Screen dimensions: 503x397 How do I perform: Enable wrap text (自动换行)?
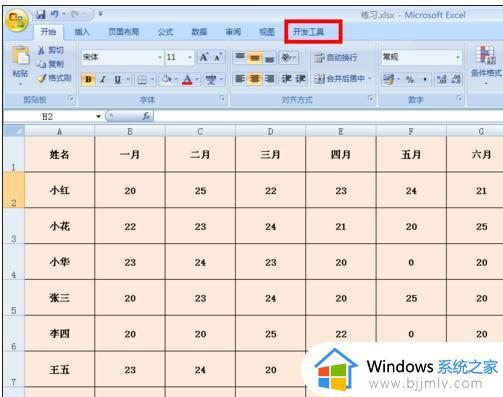[x=335, y=58]
